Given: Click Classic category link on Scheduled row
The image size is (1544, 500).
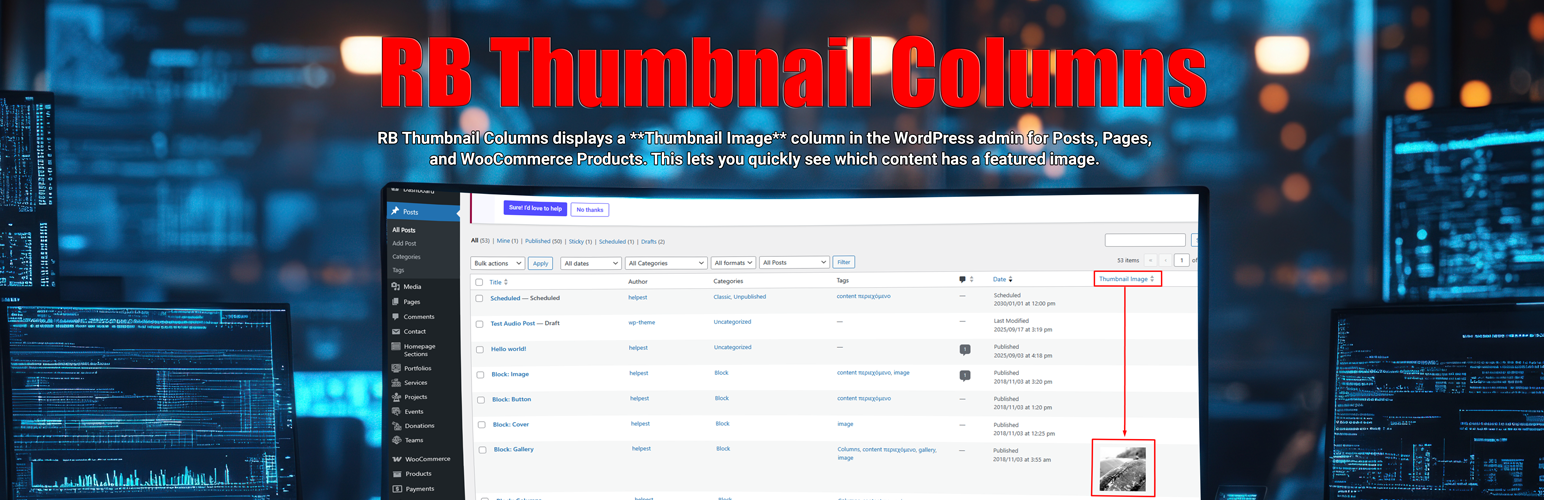Looking at the screenshot, I should point(722,297).
